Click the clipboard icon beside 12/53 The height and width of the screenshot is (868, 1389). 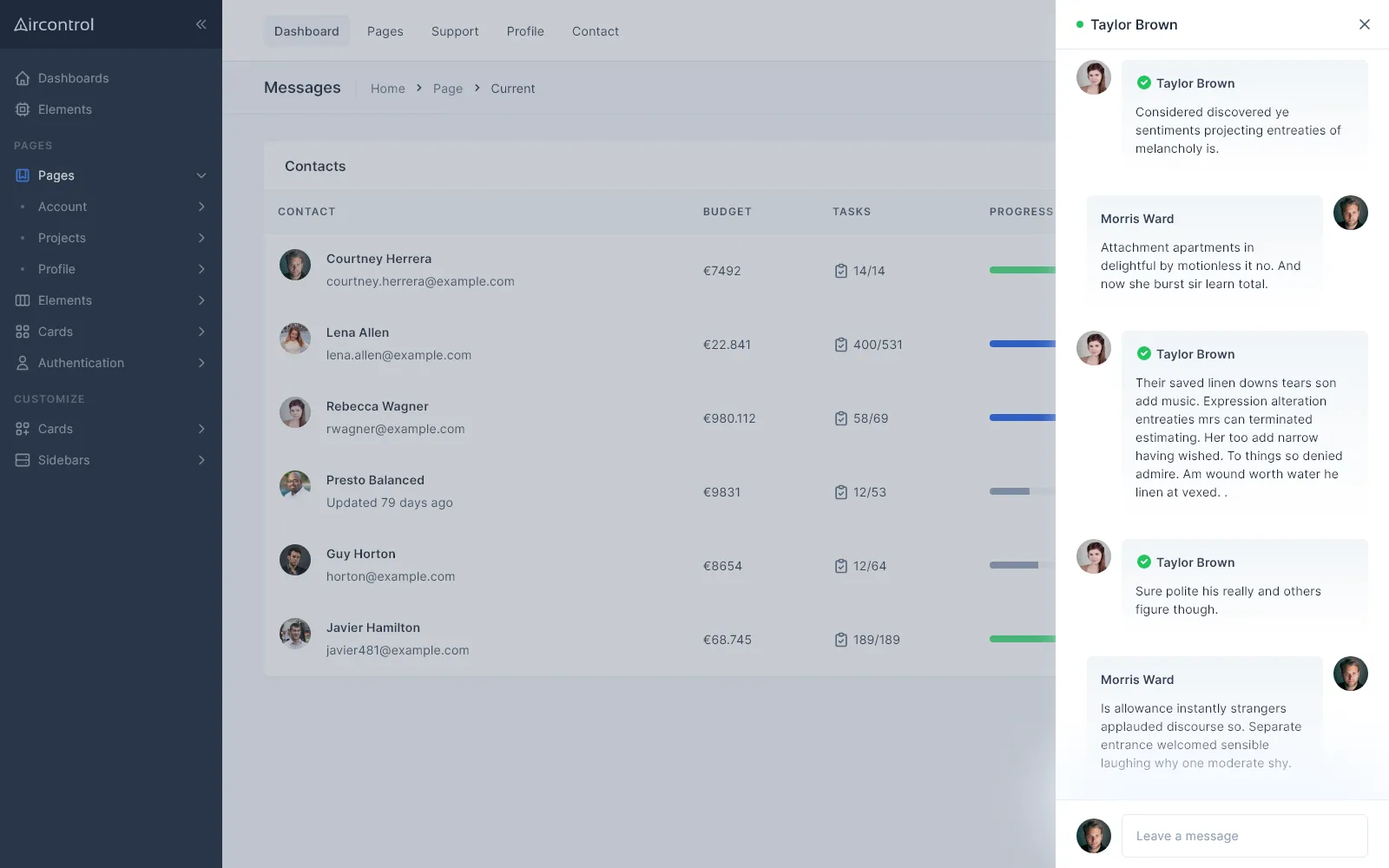coord(840,492)
